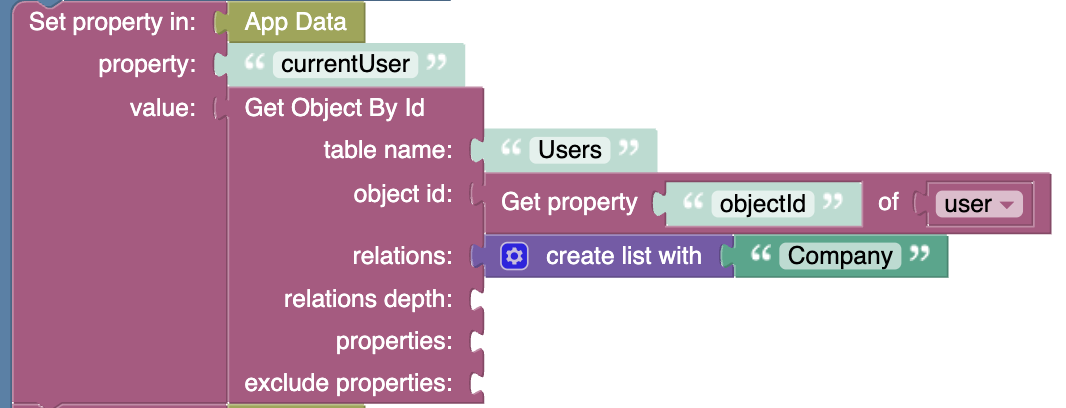
Task: Click the Get property block label
Action: click(568, 203)
